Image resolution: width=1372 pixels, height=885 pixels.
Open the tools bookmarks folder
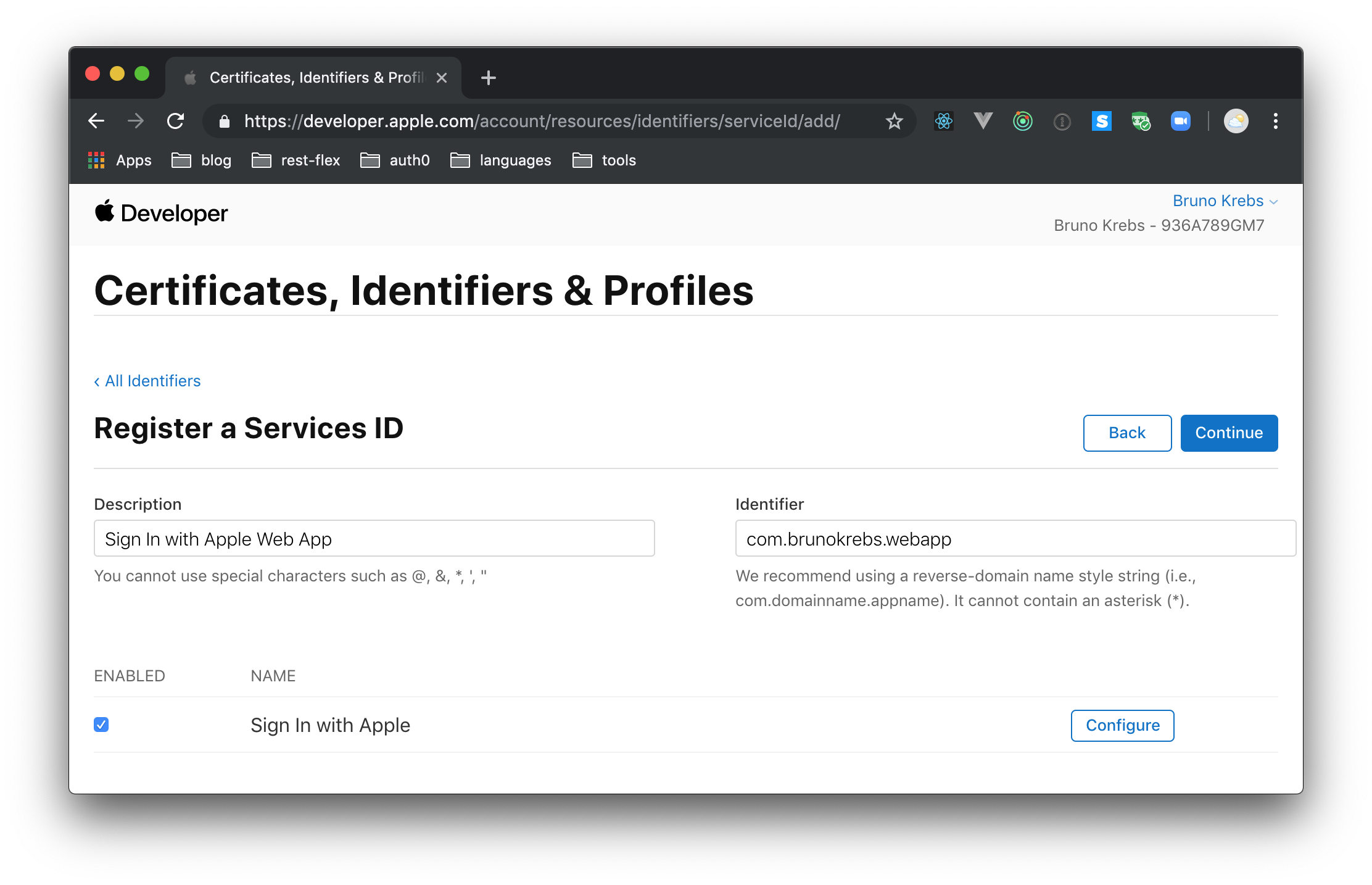point(604,160)
